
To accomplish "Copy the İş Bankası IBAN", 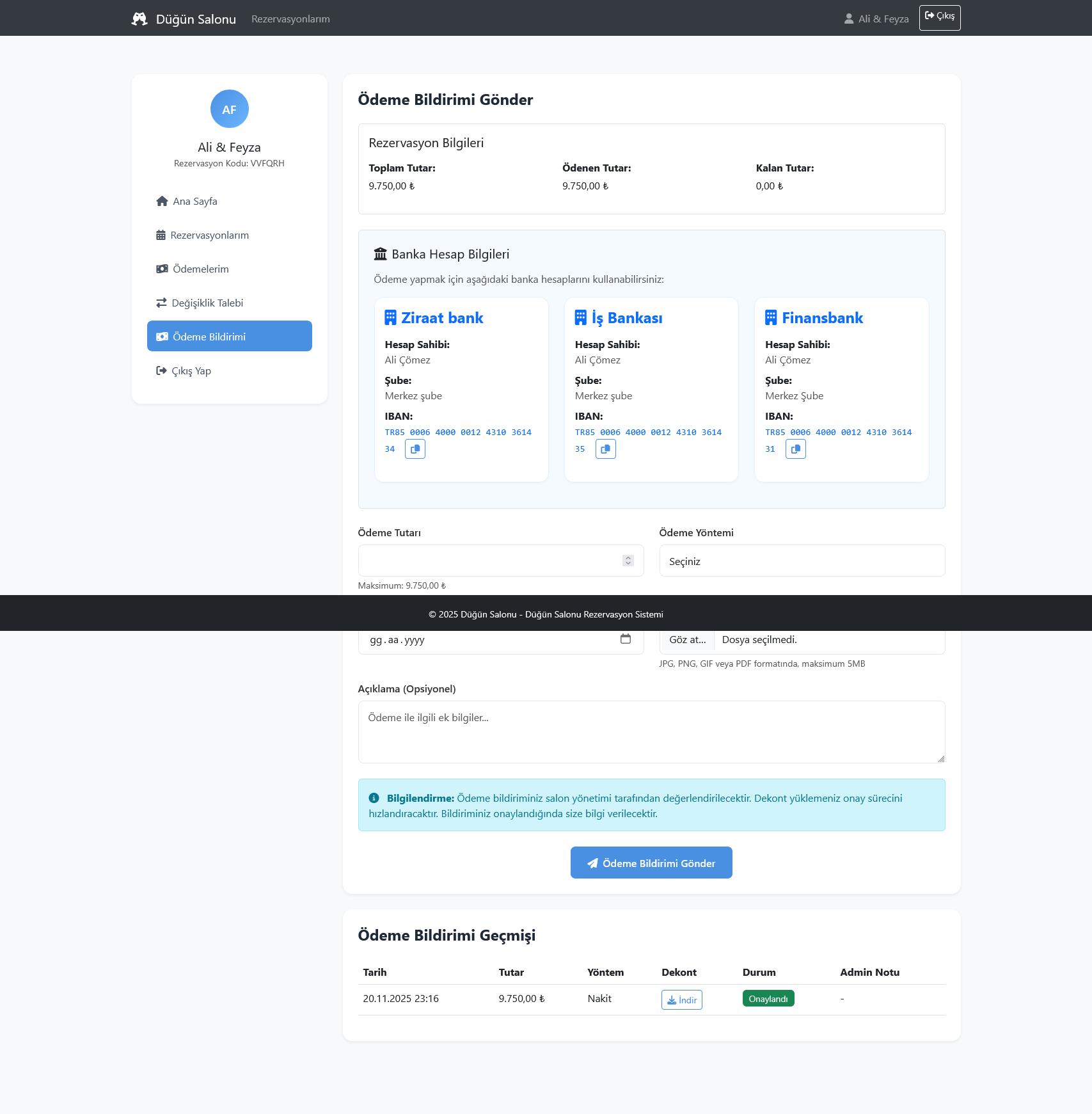I will click(605, 449).
